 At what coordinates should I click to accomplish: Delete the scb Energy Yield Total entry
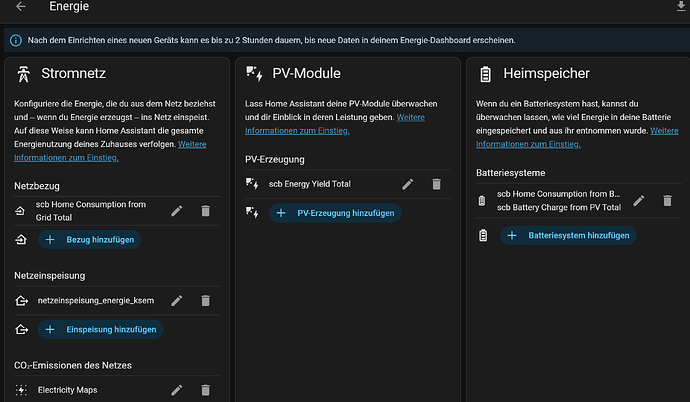(x=436, y=184)
